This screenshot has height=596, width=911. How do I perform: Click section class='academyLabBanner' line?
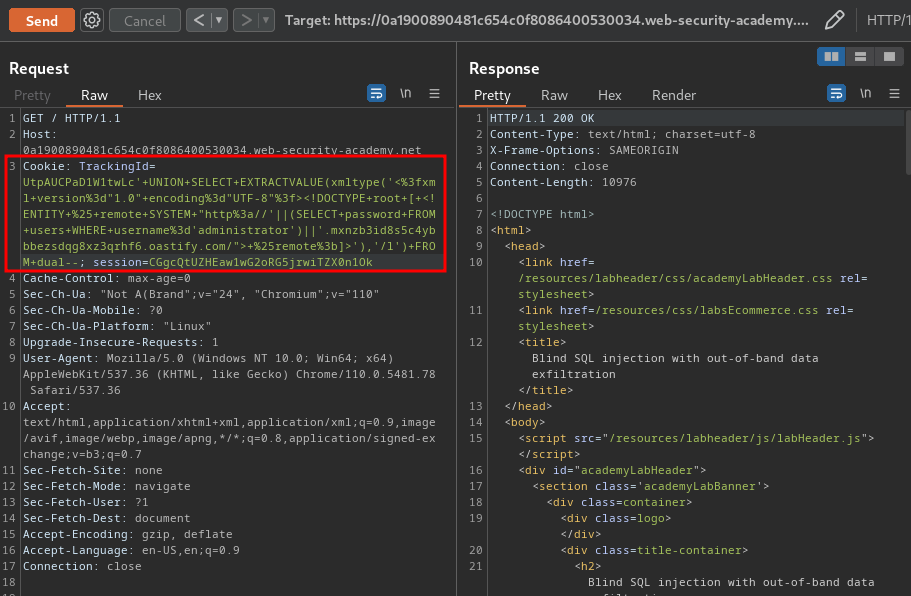pos(651,486)
